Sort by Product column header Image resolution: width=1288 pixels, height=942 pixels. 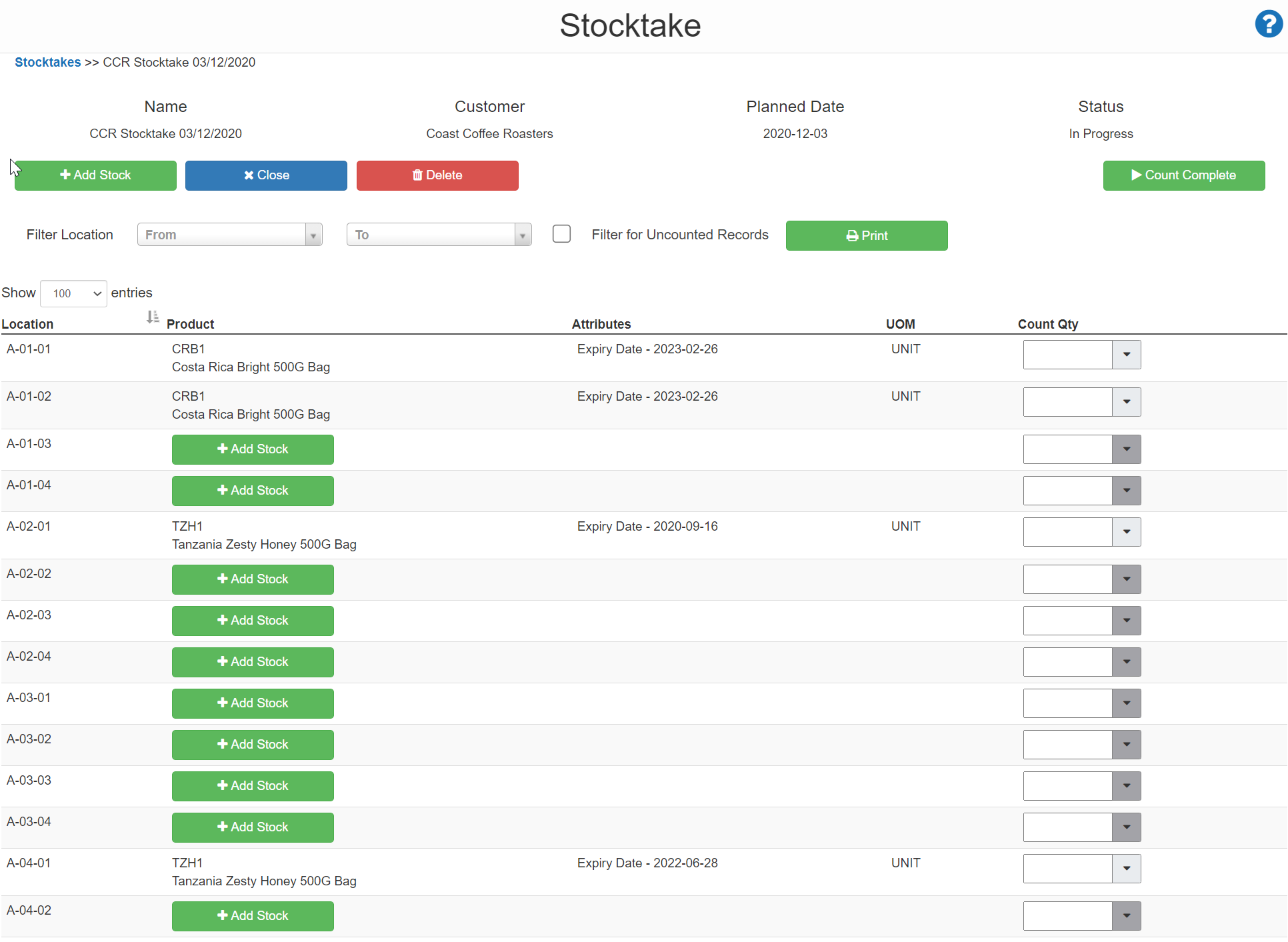click(190, 324)
